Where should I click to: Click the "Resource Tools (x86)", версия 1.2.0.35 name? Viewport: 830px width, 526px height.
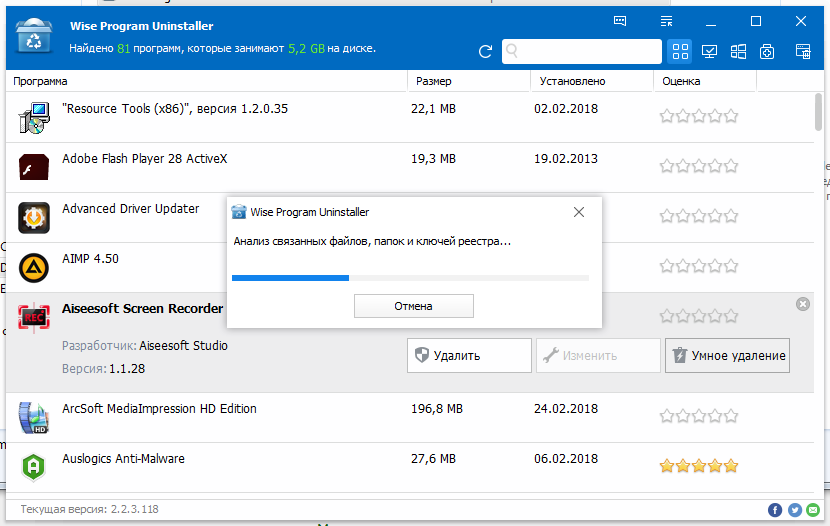175,108
